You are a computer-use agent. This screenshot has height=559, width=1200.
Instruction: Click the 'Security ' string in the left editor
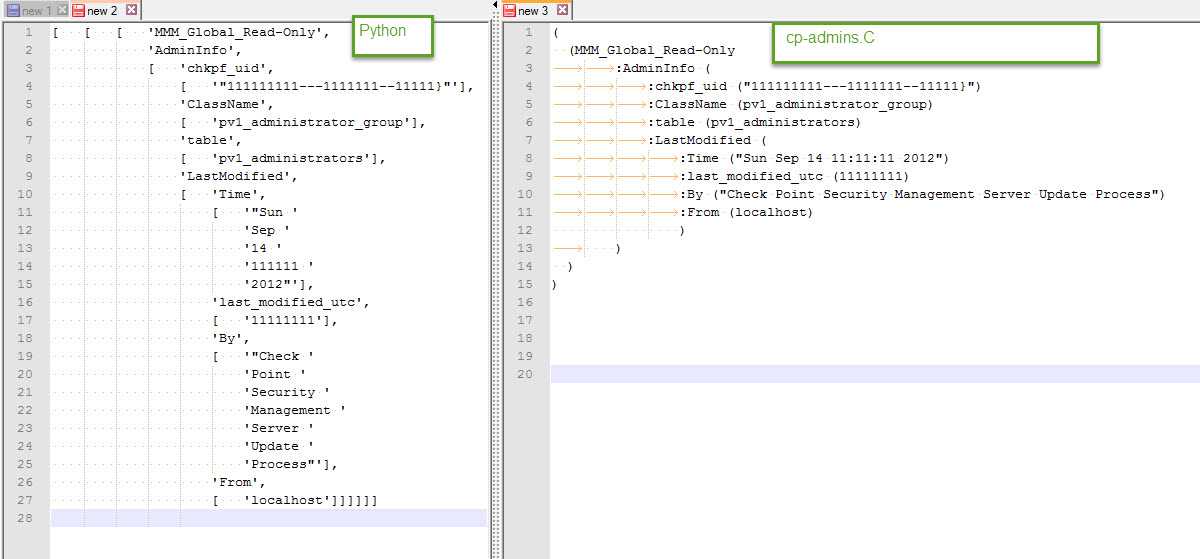point(287,392)
